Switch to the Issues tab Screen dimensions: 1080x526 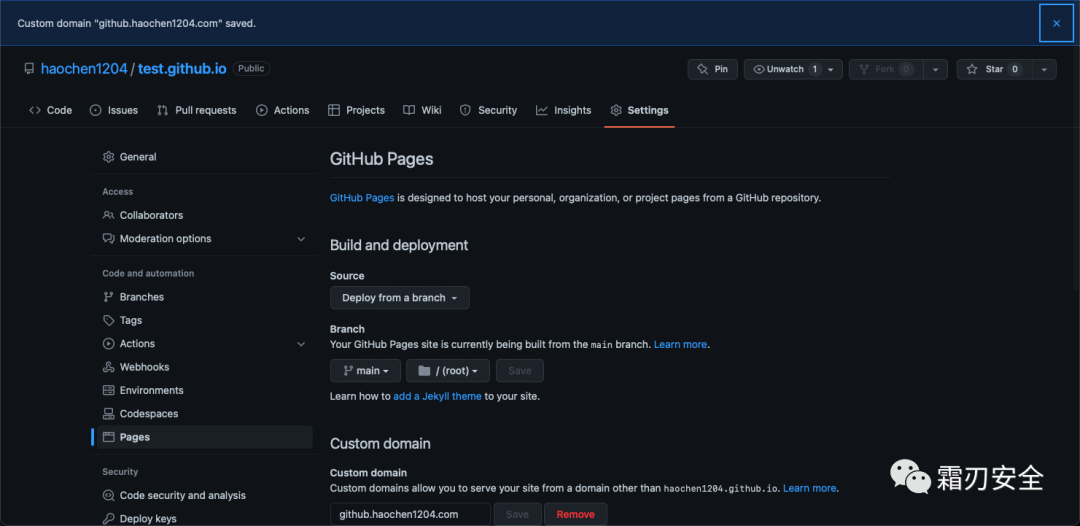(114, 110)
